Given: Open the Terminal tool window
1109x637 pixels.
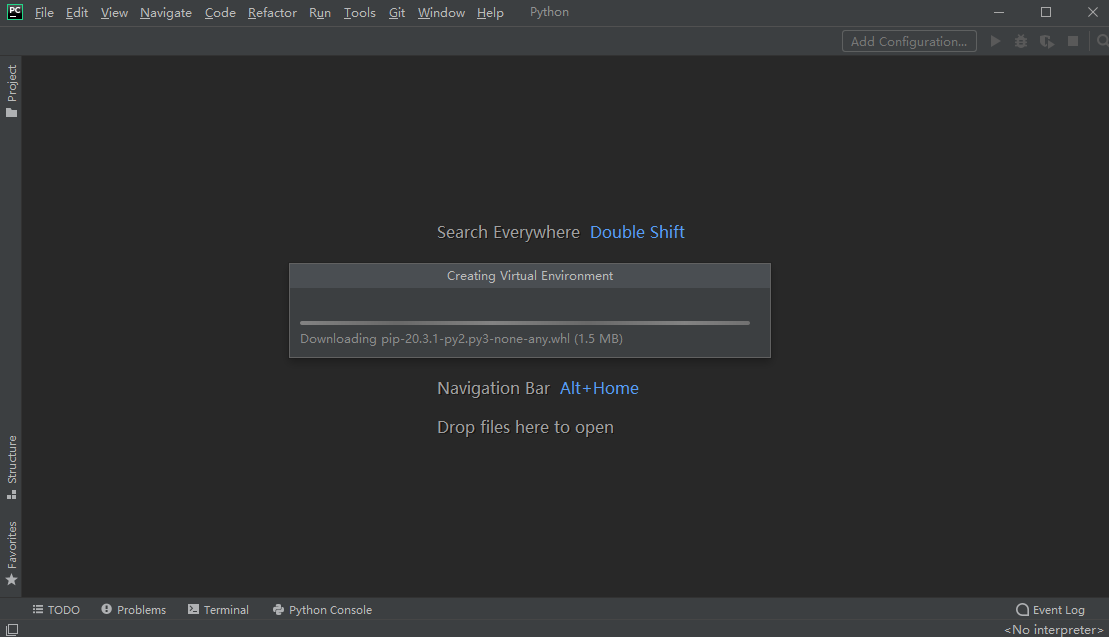Looking at the screenshot, I should click(x=218, y=609).
